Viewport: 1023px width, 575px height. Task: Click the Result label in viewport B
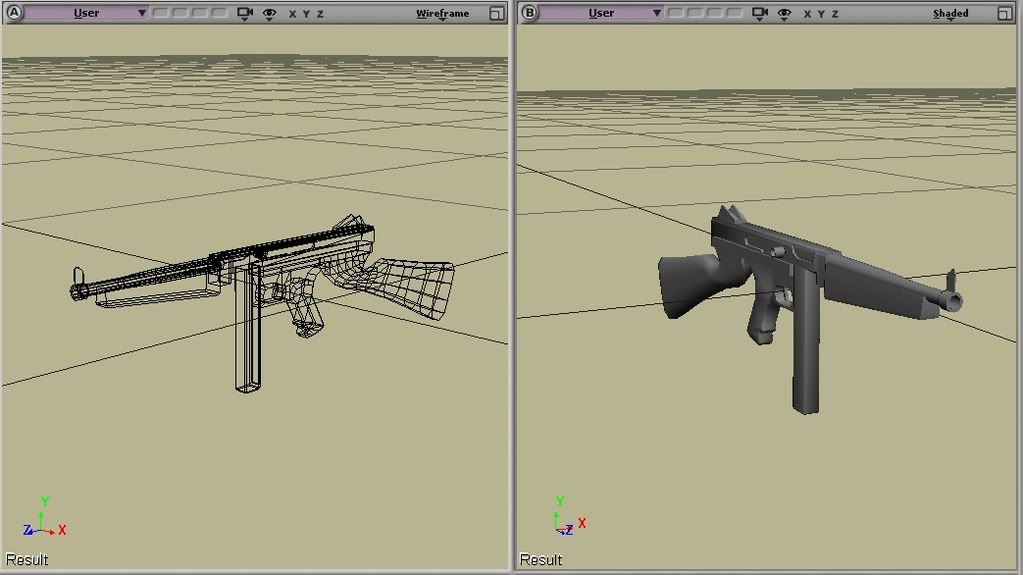[x=541, y=559]
